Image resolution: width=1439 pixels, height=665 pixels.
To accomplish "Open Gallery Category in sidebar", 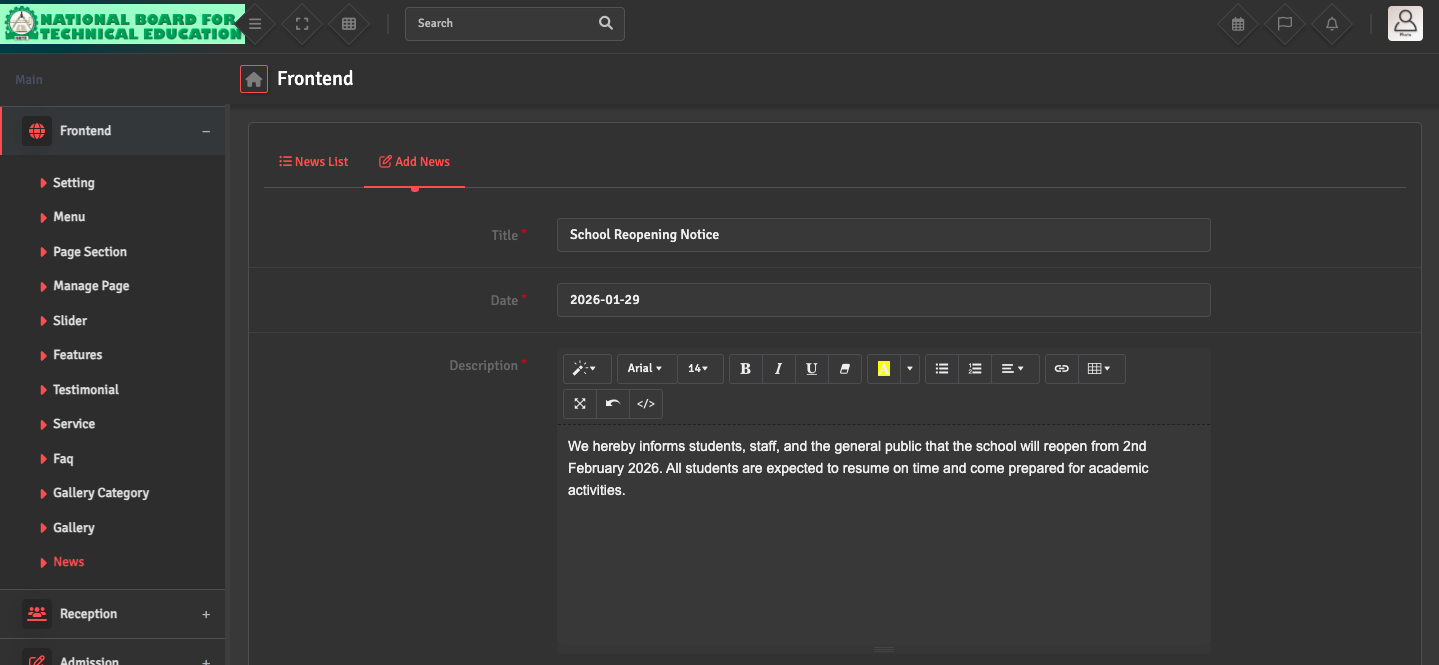I will click(101, 493).
